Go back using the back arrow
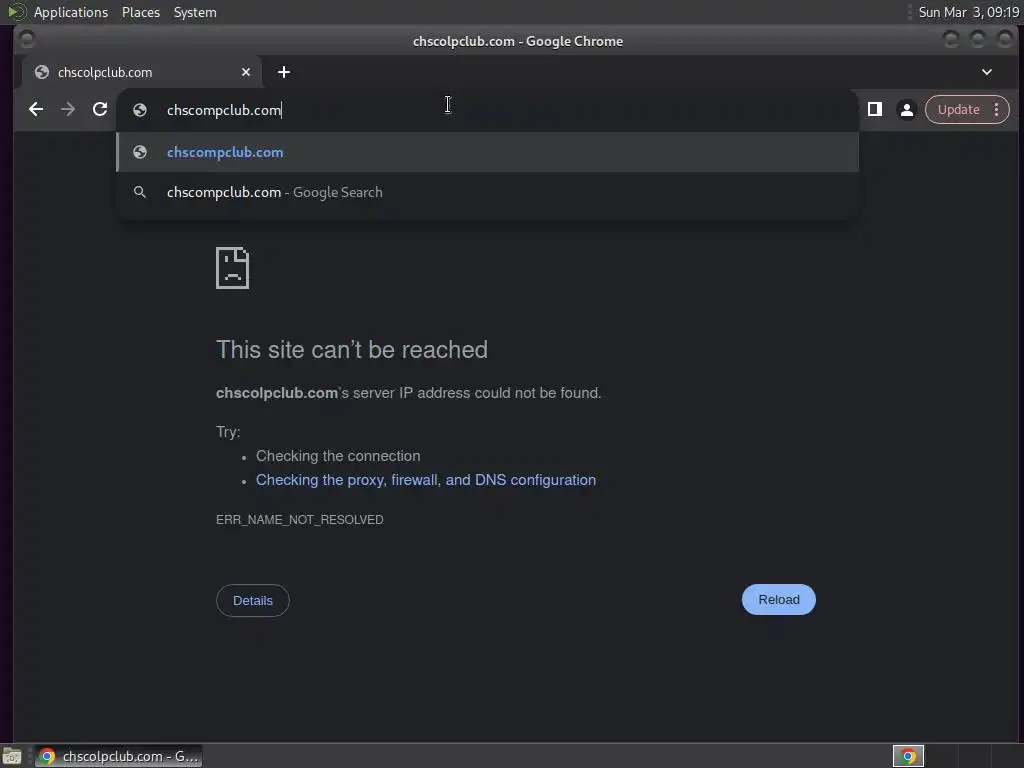Viewport: 1024px width, 768px height. pos(36,110)
